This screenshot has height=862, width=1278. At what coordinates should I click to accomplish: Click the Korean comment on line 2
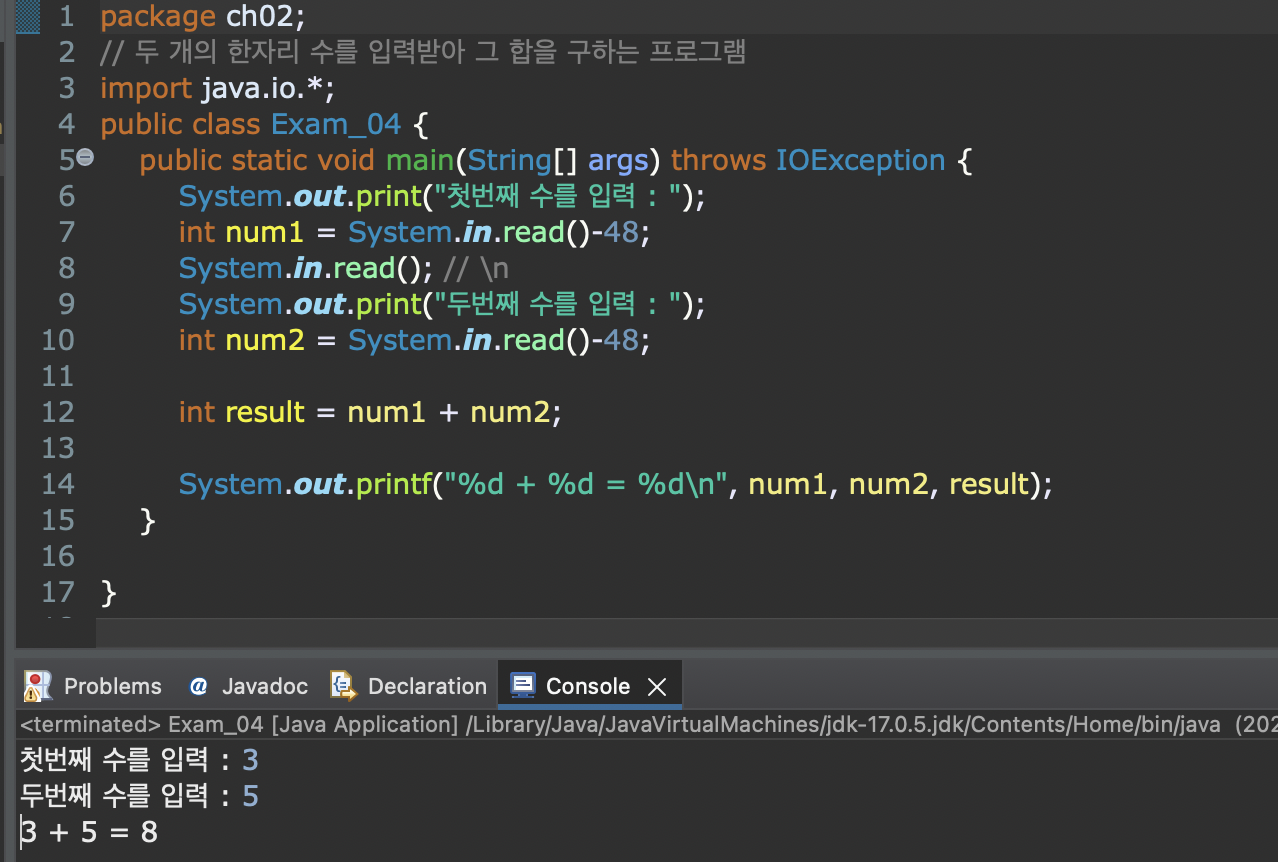coord(423,52)
